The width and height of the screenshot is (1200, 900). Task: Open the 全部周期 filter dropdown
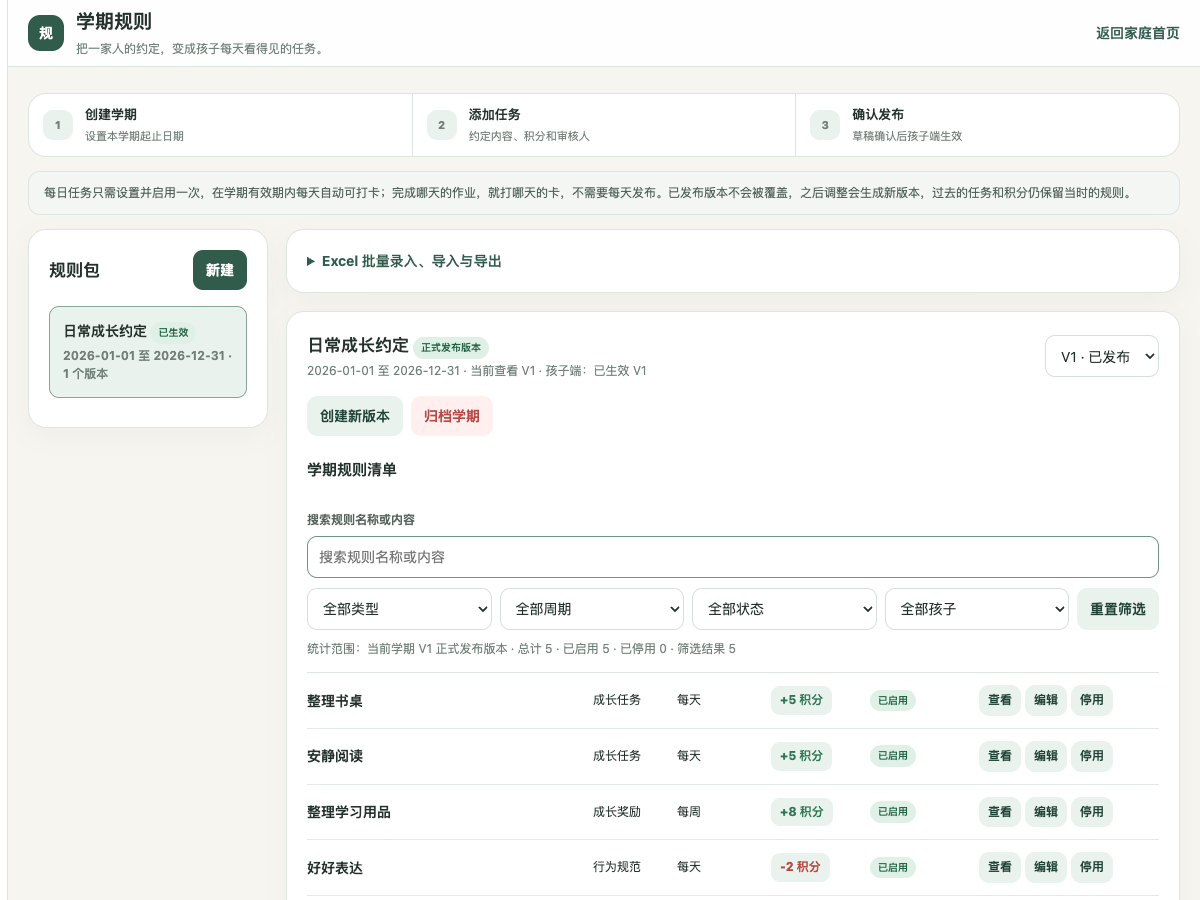tap(592, 609)
